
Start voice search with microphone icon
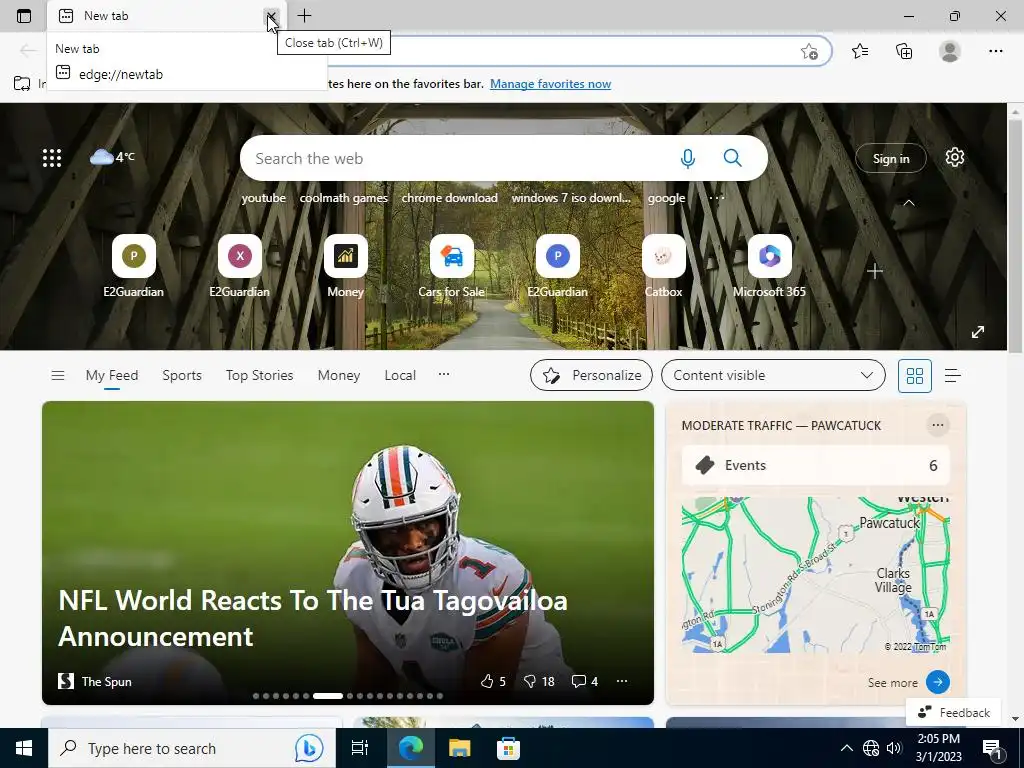(x=688, y=158)
